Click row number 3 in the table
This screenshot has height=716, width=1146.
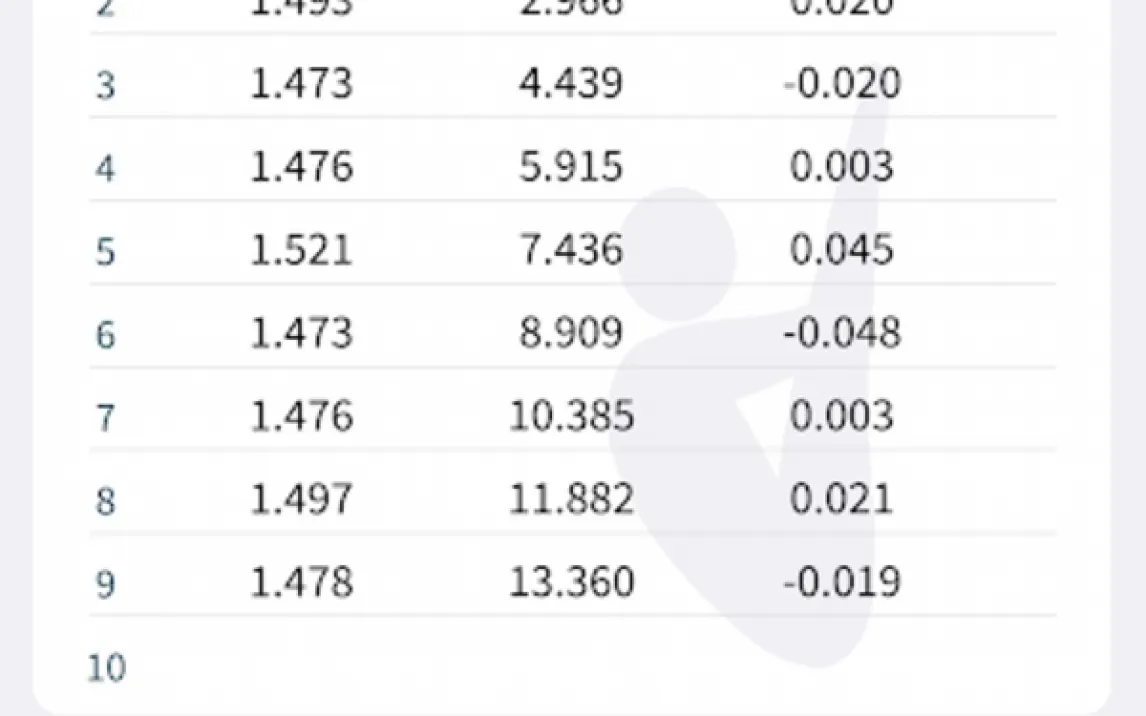point(106,86)
